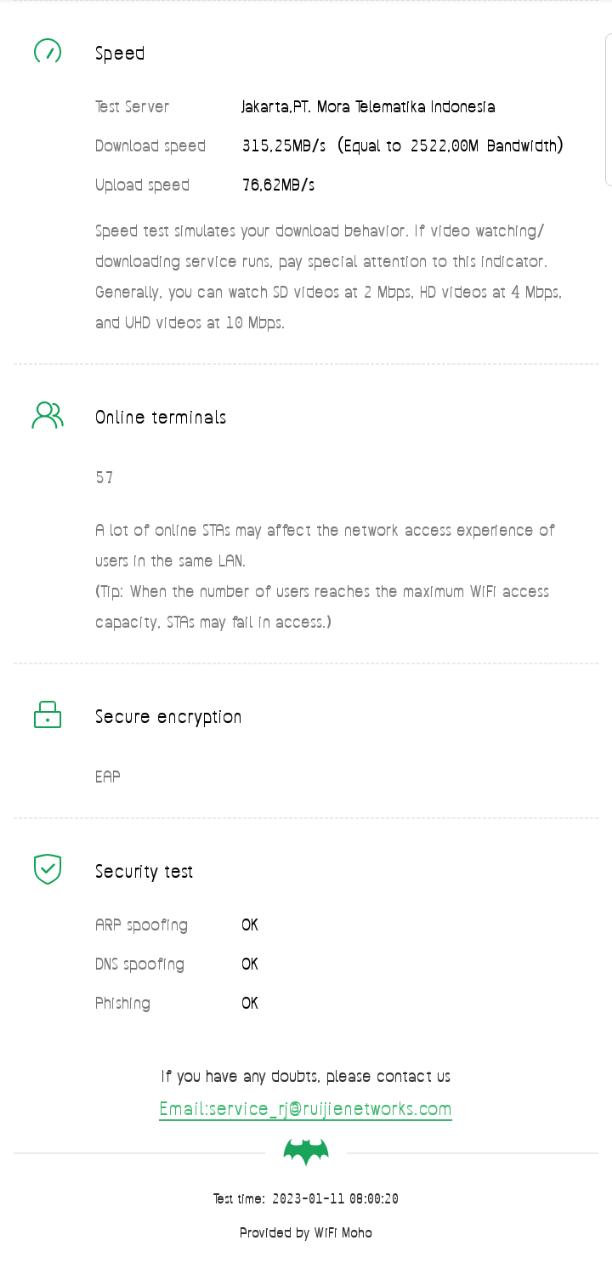This screenshot has height=1280, width=612.
Task: Select the Speed section heading
Action: click(120, 53)
